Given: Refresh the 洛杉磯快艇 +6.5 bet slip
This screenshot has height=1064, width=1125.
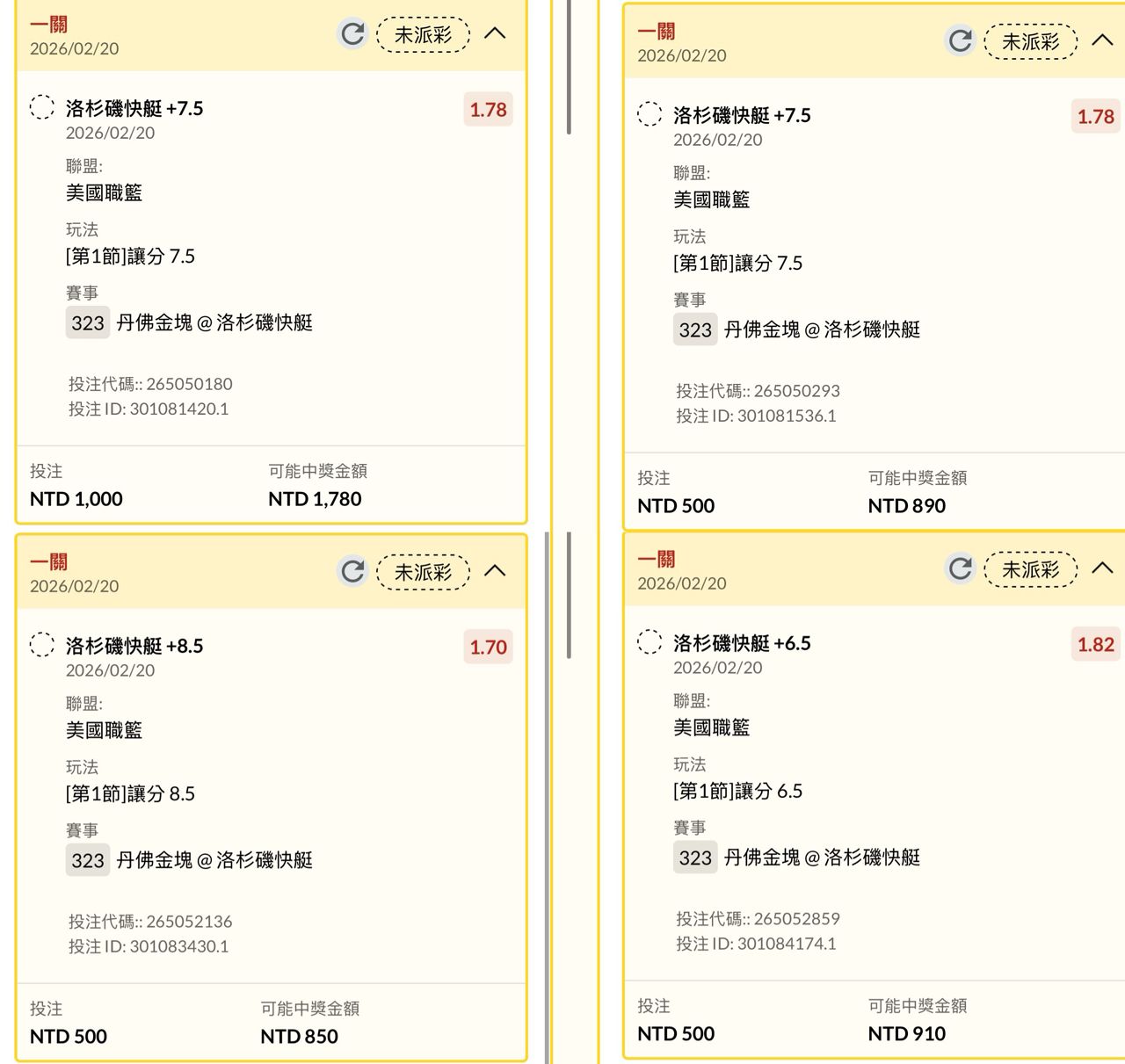Looking at the screenshot, I should [960, 568].
